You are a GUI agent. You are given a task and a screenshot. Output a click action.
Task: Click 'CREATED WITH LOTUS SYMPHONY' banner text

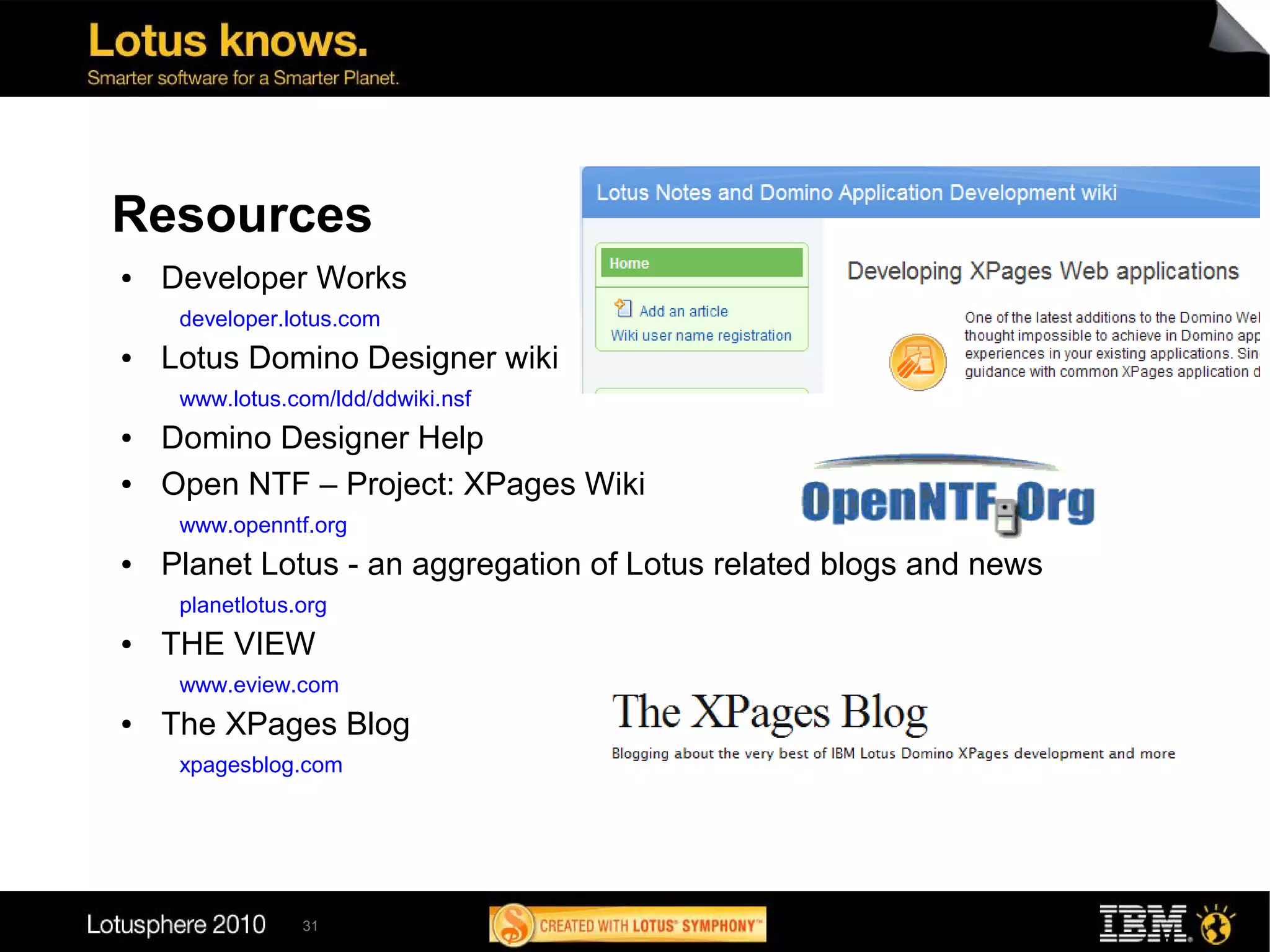tap(651, 926)
